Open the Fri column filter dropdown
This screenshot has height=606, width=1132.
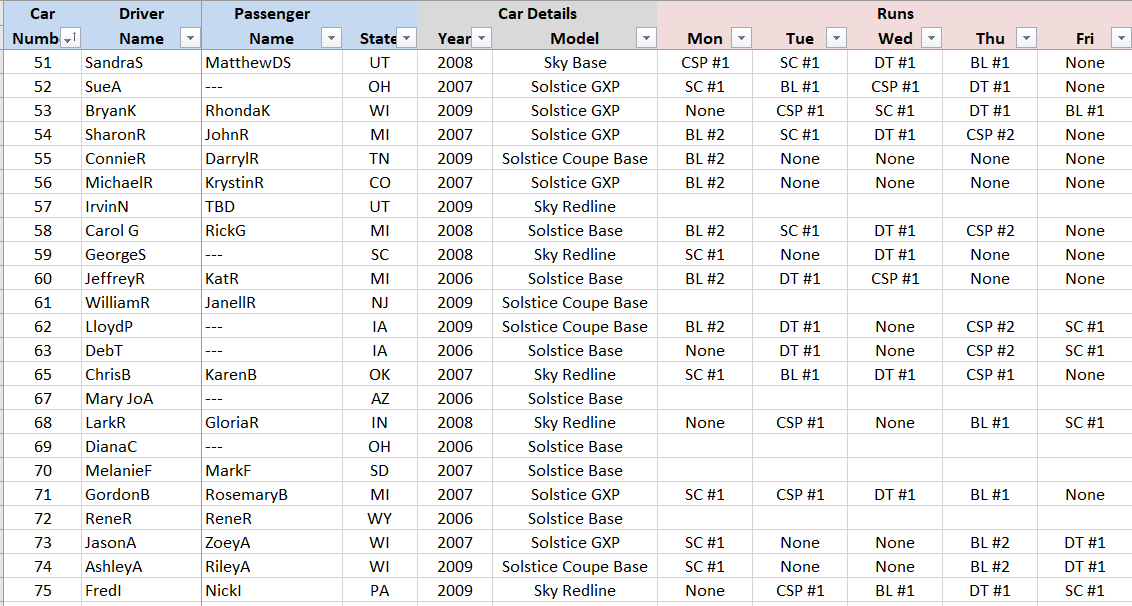click(x=1121, y=38)
